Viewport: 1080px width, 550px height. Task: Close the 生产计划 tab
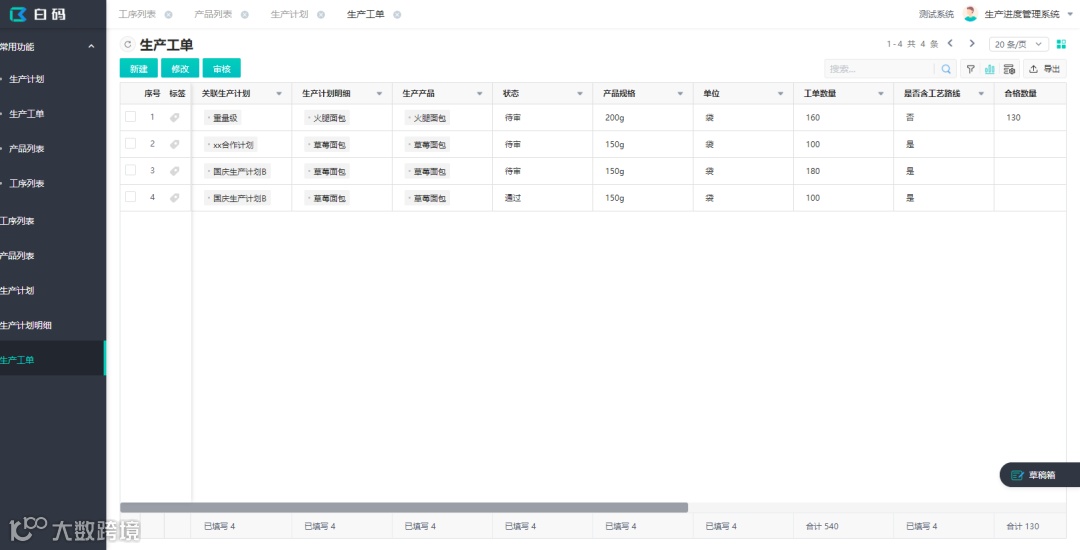click(321, 14)
